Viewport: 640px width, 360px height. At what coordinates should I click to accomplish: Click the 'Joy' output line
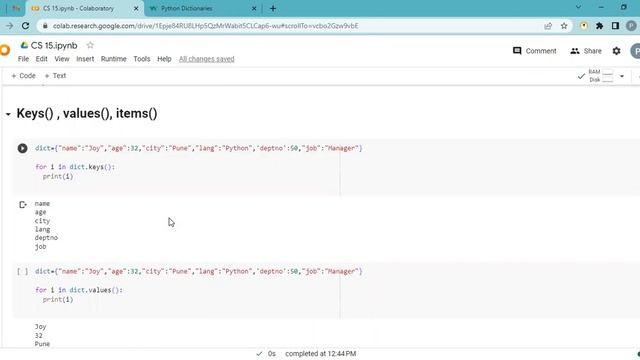40,327
